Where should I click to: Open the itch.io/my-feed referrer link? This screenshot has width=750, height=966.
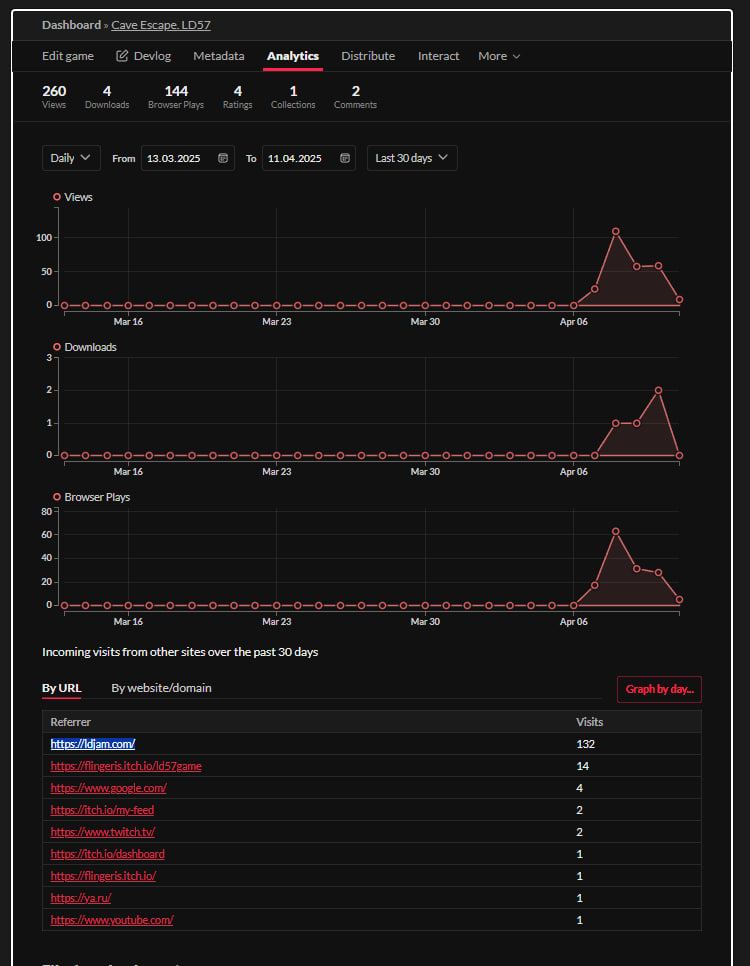(x=102, y=810)
